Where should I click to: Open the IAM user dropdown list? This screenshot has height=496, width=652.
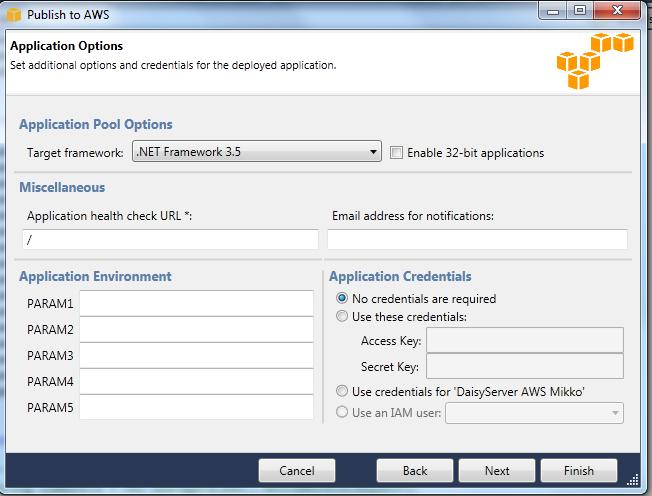[x=534, y=413]
